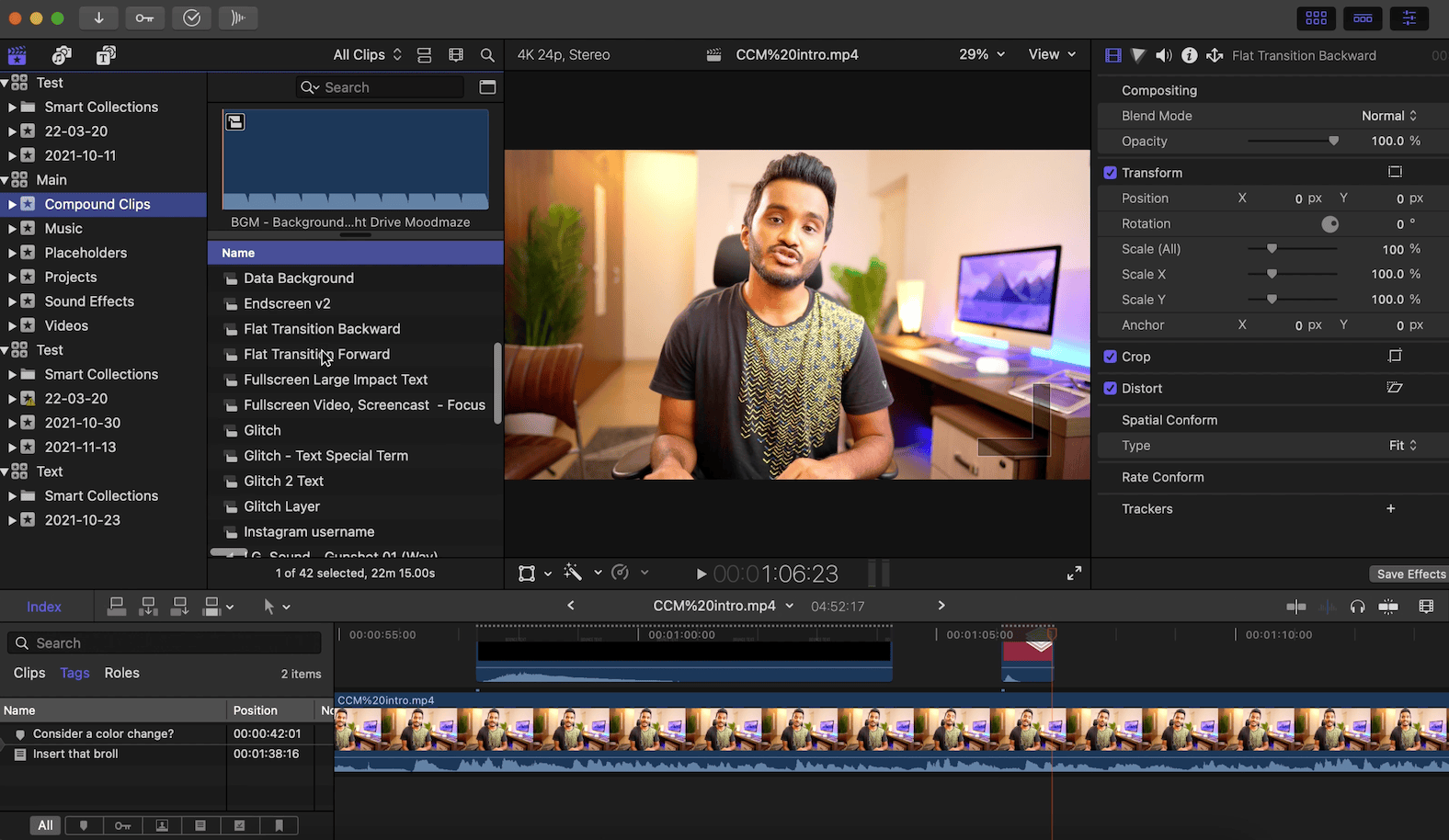Open the Info inspector

(1189, 55)
